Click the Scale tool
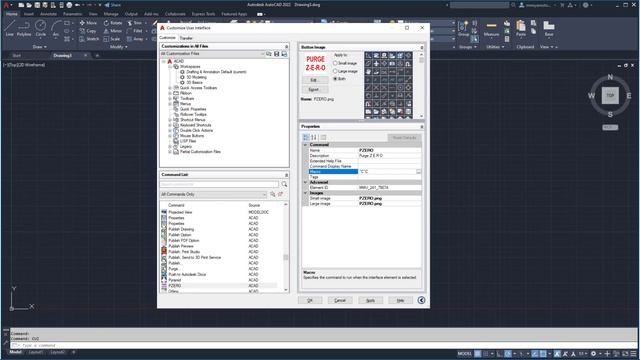 coord(112,39)
